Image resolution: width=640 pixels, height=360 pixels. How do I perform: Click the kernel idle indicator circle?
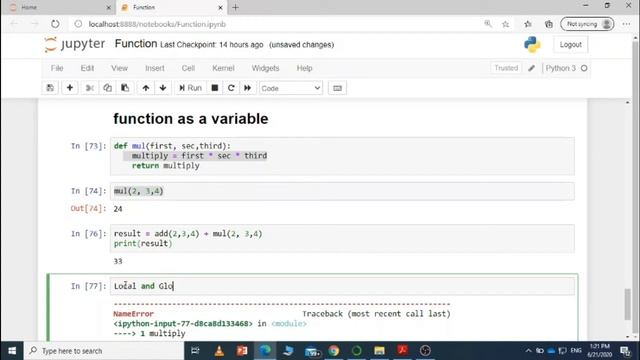point(584,68)
